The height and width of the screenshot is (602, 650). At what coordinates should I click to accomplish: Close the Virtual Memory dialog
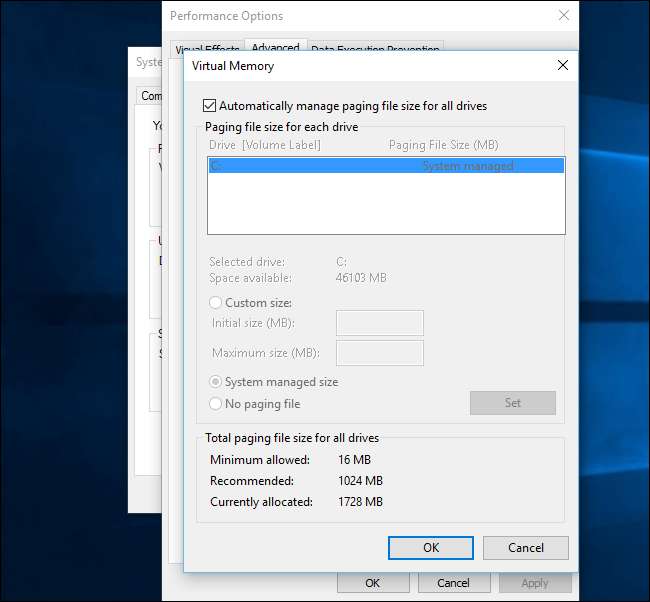pos(562,66)
